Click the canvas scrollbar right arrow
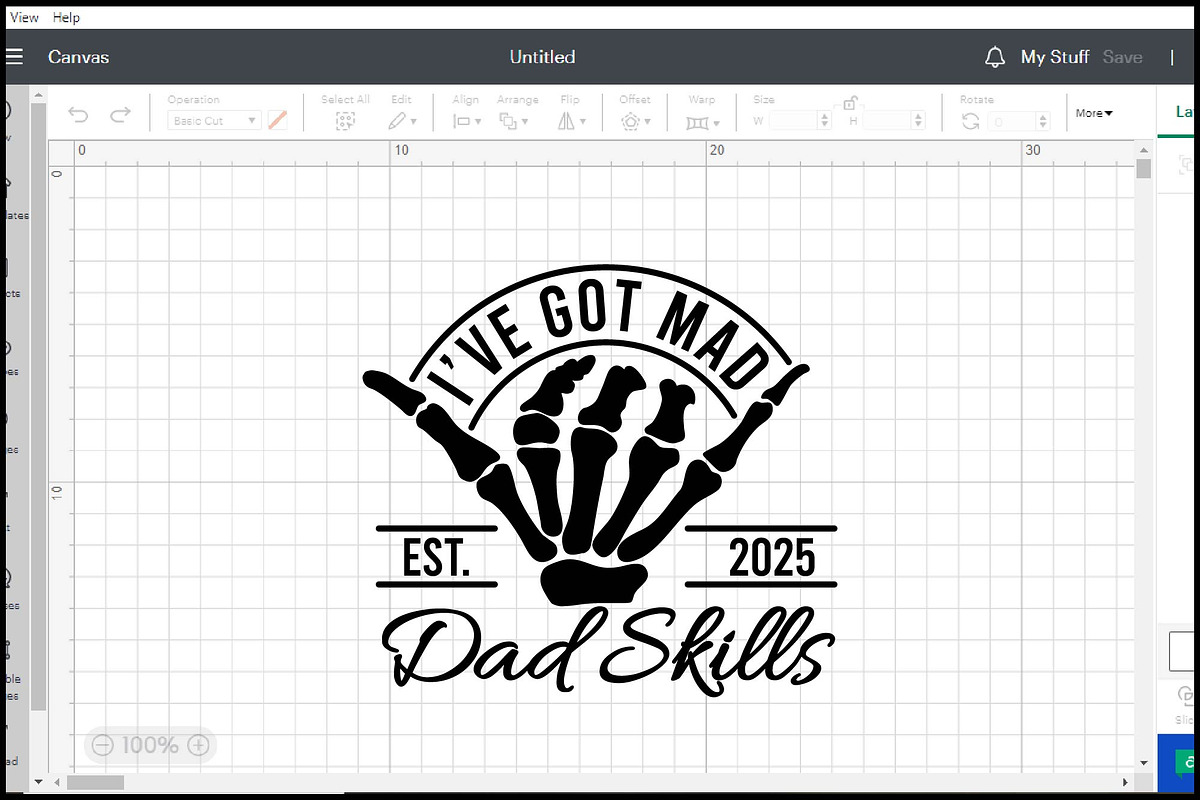This screenshot has height=800, width=1200. coord(1127,782)
